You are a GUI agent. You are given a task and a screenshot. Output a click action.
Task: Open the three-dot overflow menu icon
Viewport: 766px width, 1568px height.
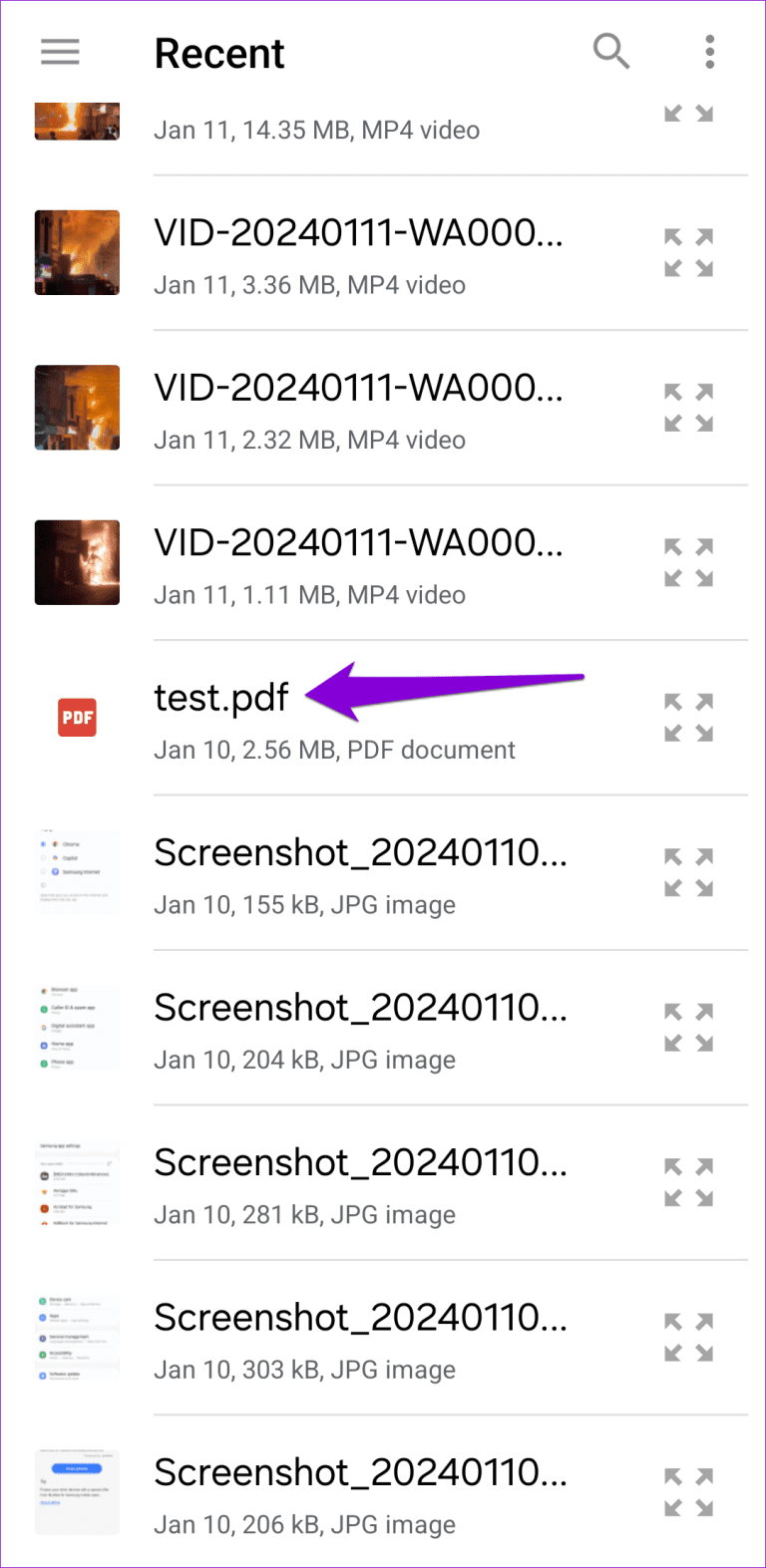[x=709, y=52]
